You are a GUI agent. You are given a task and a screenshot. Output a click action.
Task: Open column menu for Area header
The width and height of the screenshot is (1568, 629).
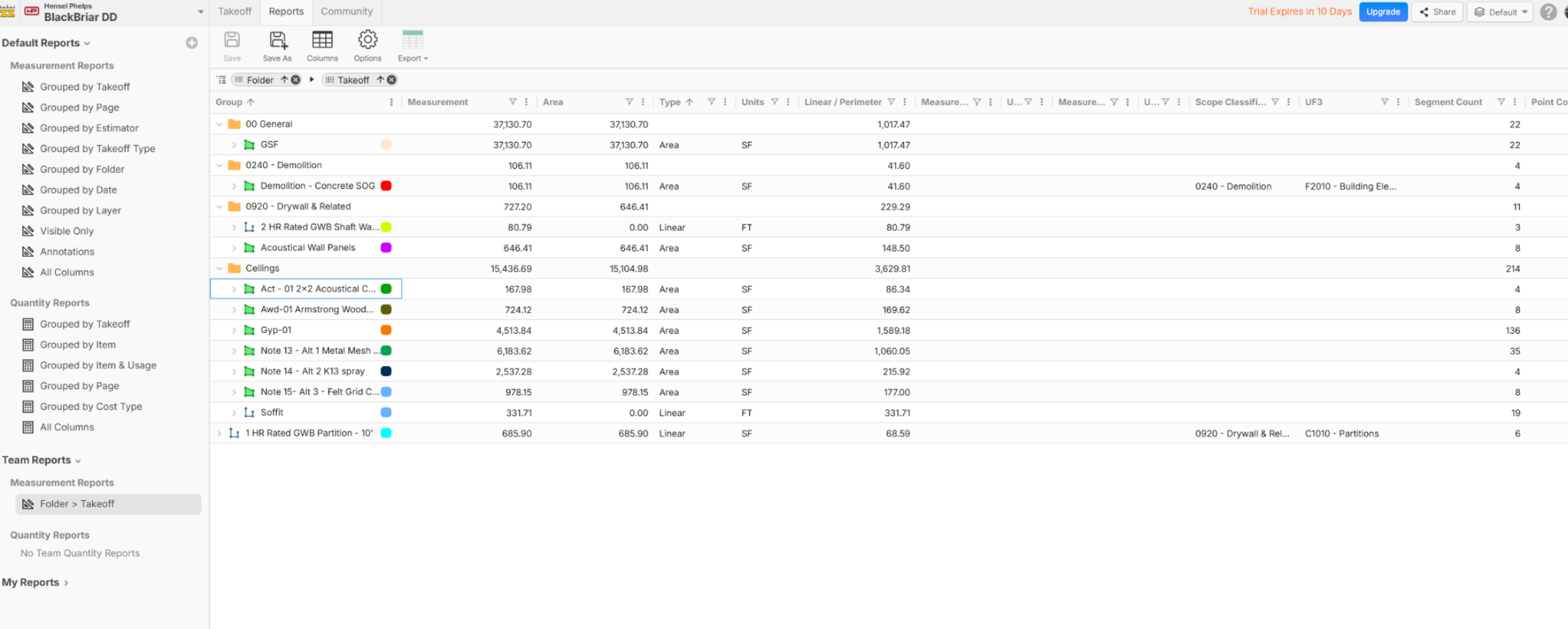[x=643, y=102]
